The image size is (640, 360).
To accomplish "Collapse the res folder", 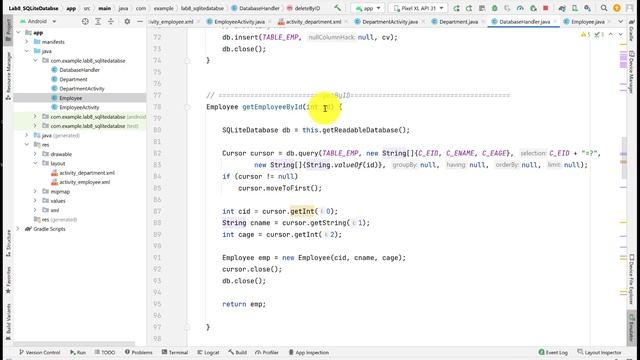I will [27, 144].
